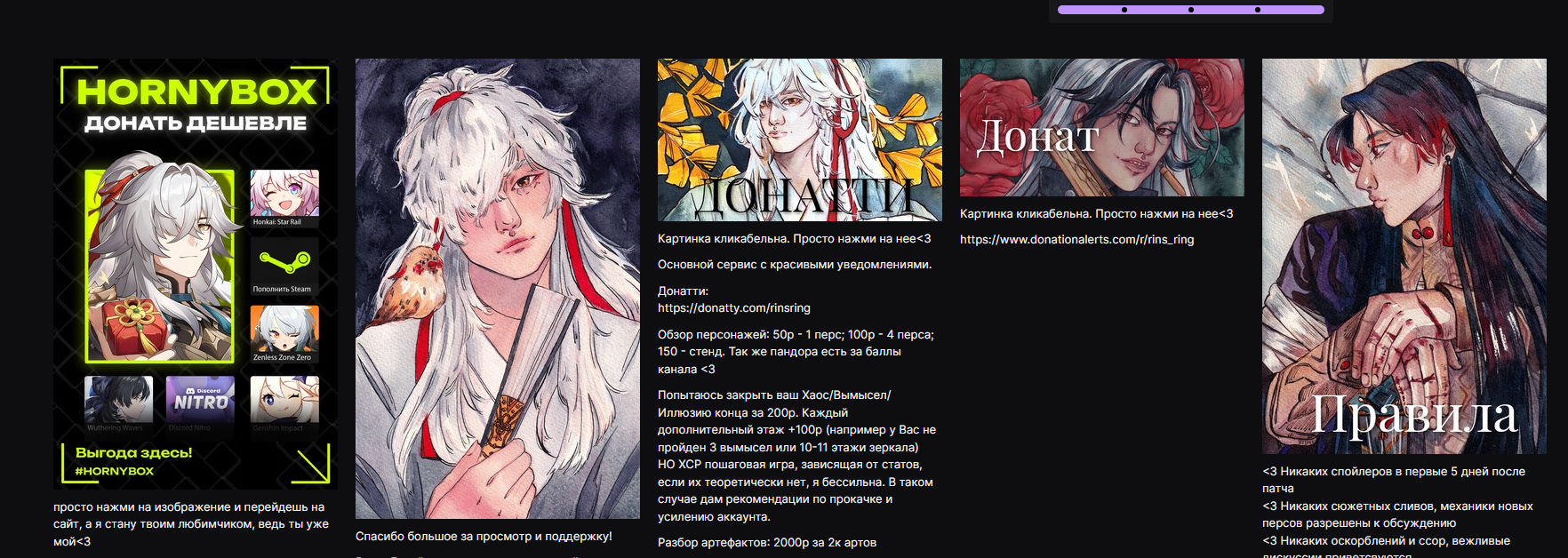
Task: Open the Правила panel image
Action: click(1404, 257)
